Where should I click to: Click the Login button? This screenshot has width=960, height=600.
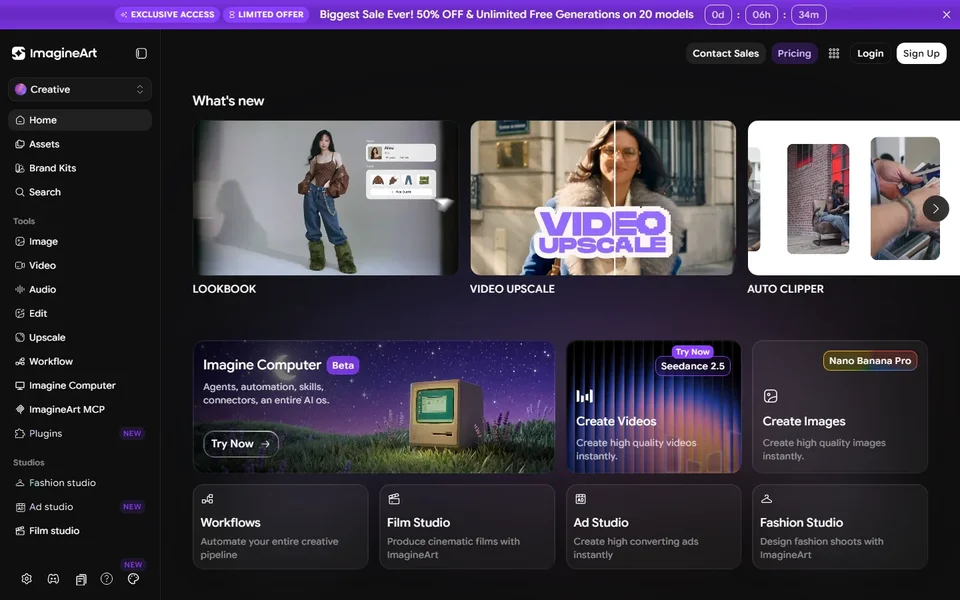coord(870,53)
